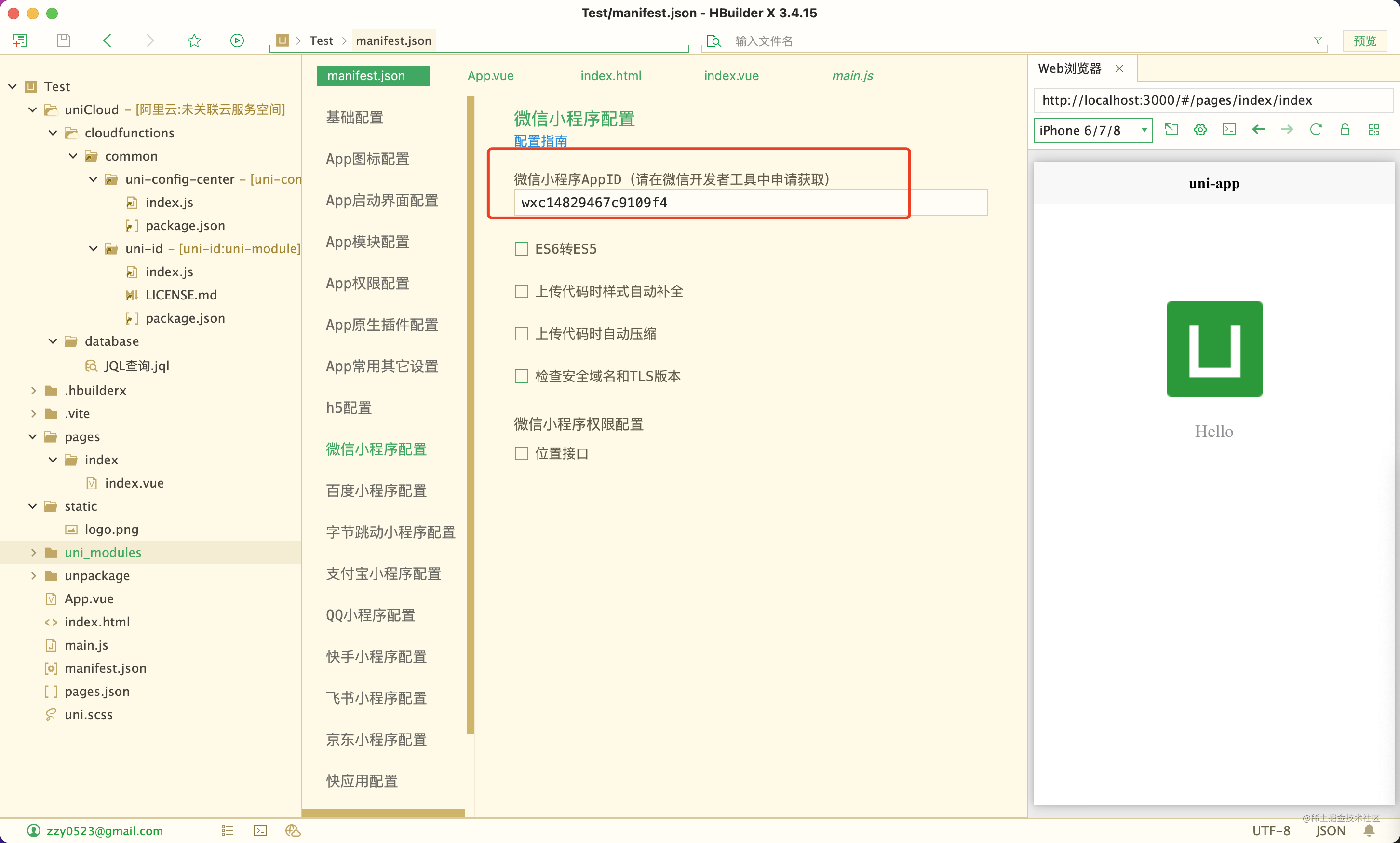Open the iPhone 6/7/8 device dropdown
1400x843 pixels.
point(1093,130)
